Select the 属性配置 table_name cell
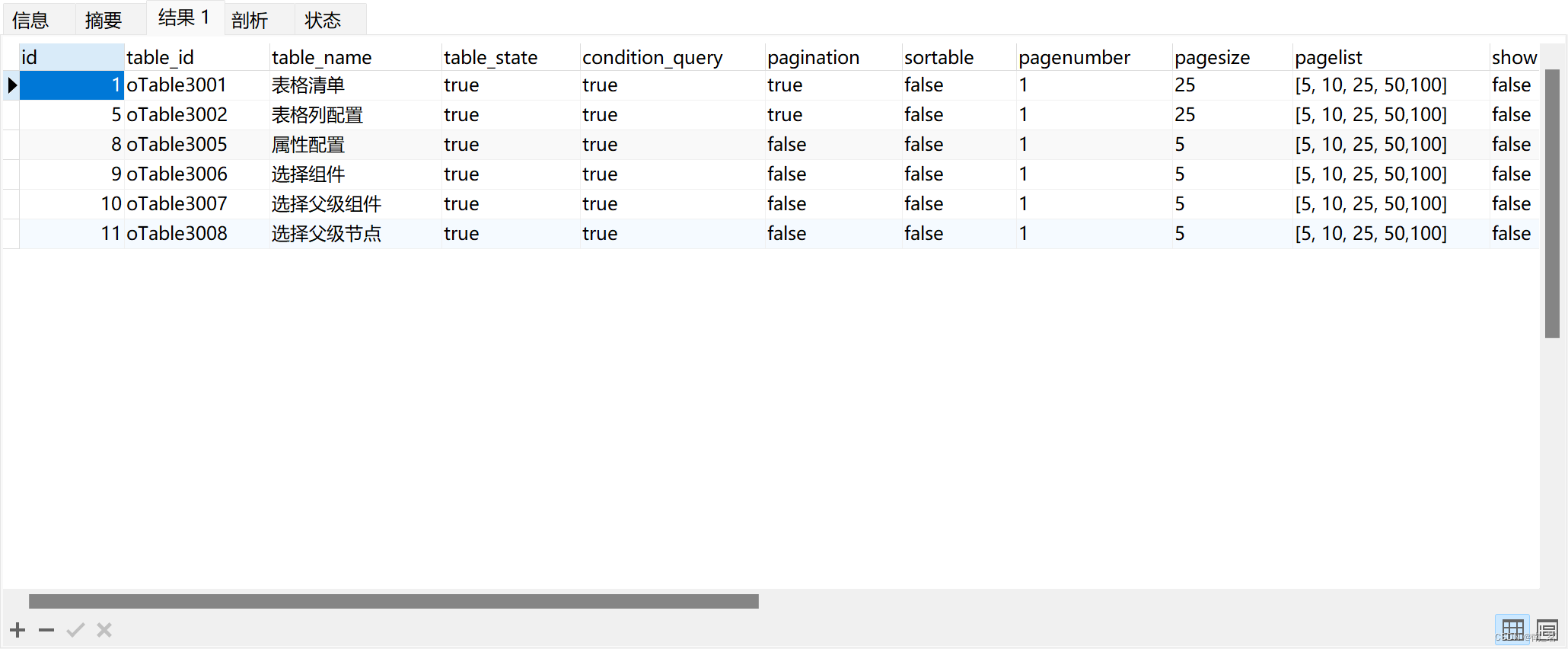Image resolution: width=1568 pixels, height=649 pixels. pyautogui.click(x=355, y=145)
